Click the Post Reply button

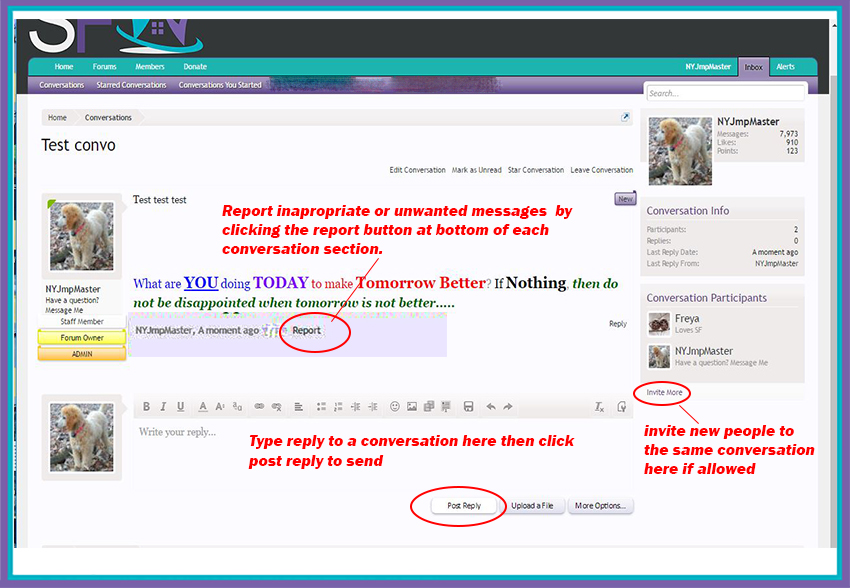click(464, 506)
